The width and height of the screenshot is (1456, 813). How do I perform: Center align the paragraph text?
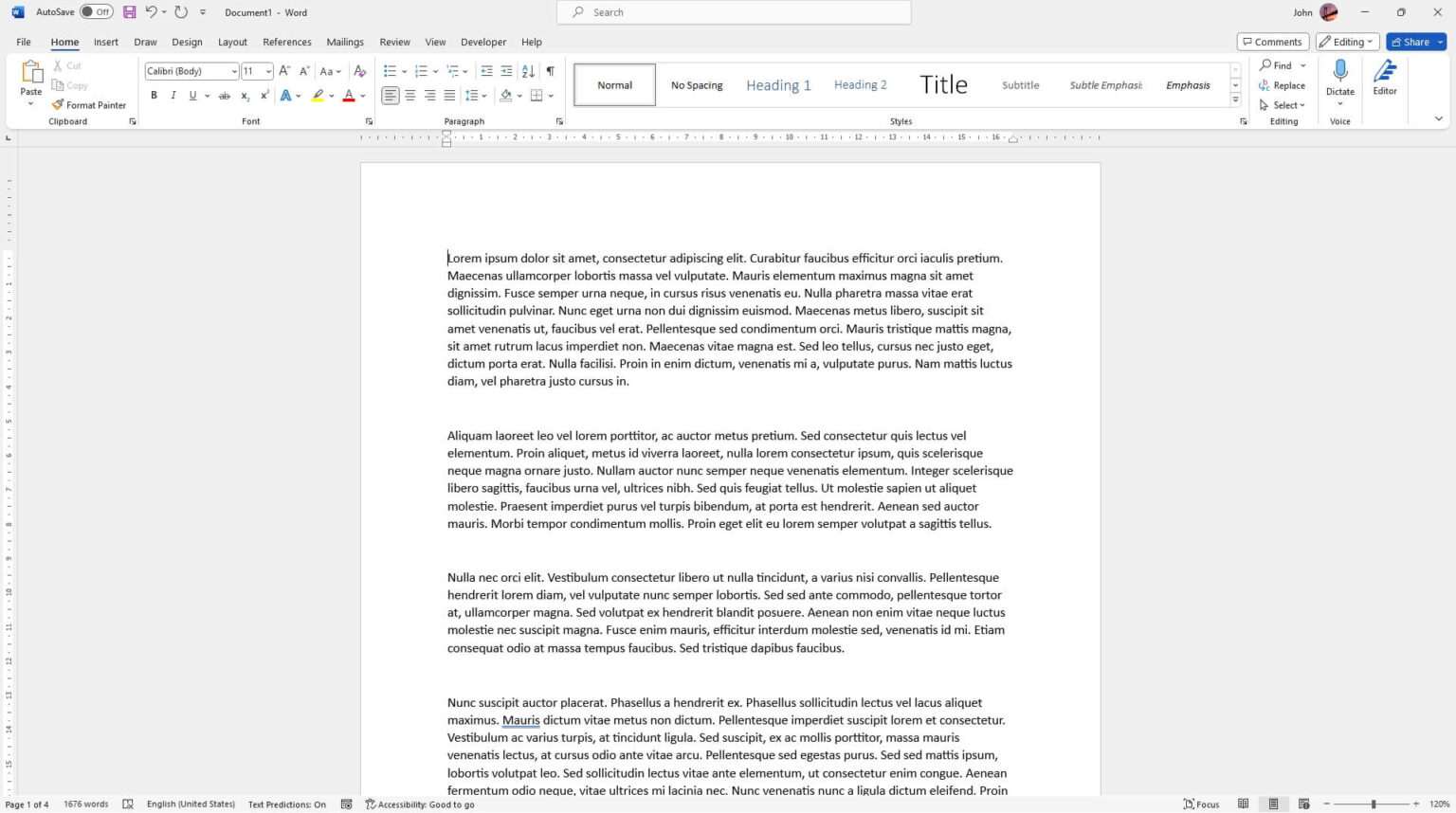coord(409,95)
